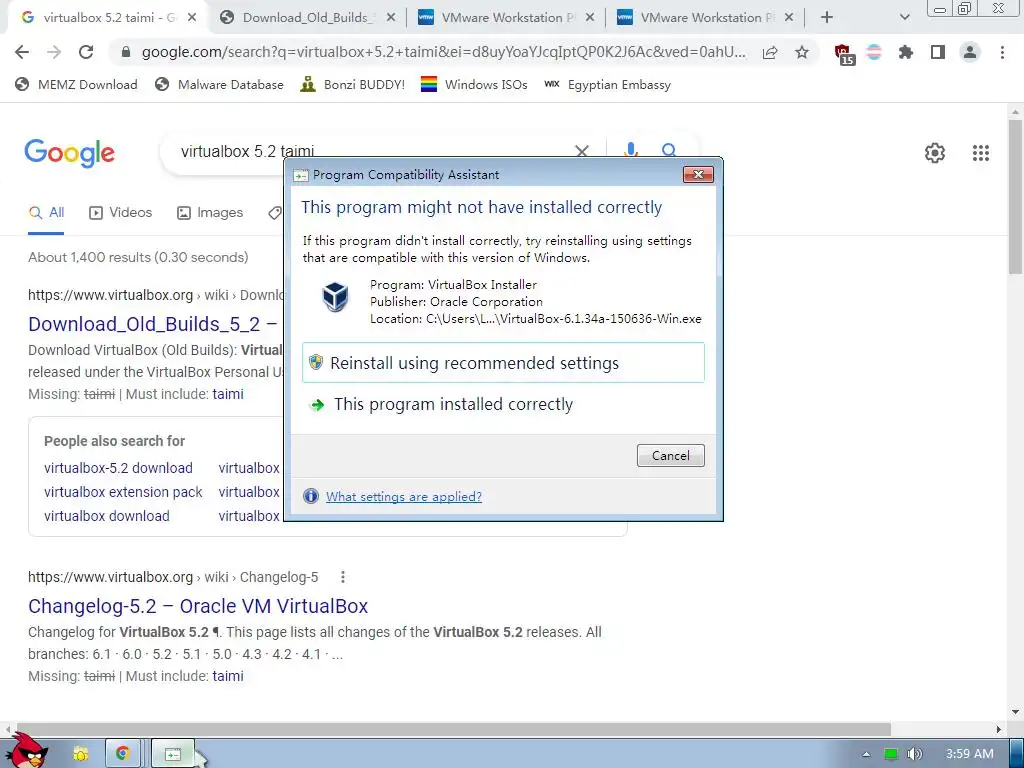1024x768 pixels.
Task: Click the address bar URL field
Action: pyautogui.click(x=443, y=52)
